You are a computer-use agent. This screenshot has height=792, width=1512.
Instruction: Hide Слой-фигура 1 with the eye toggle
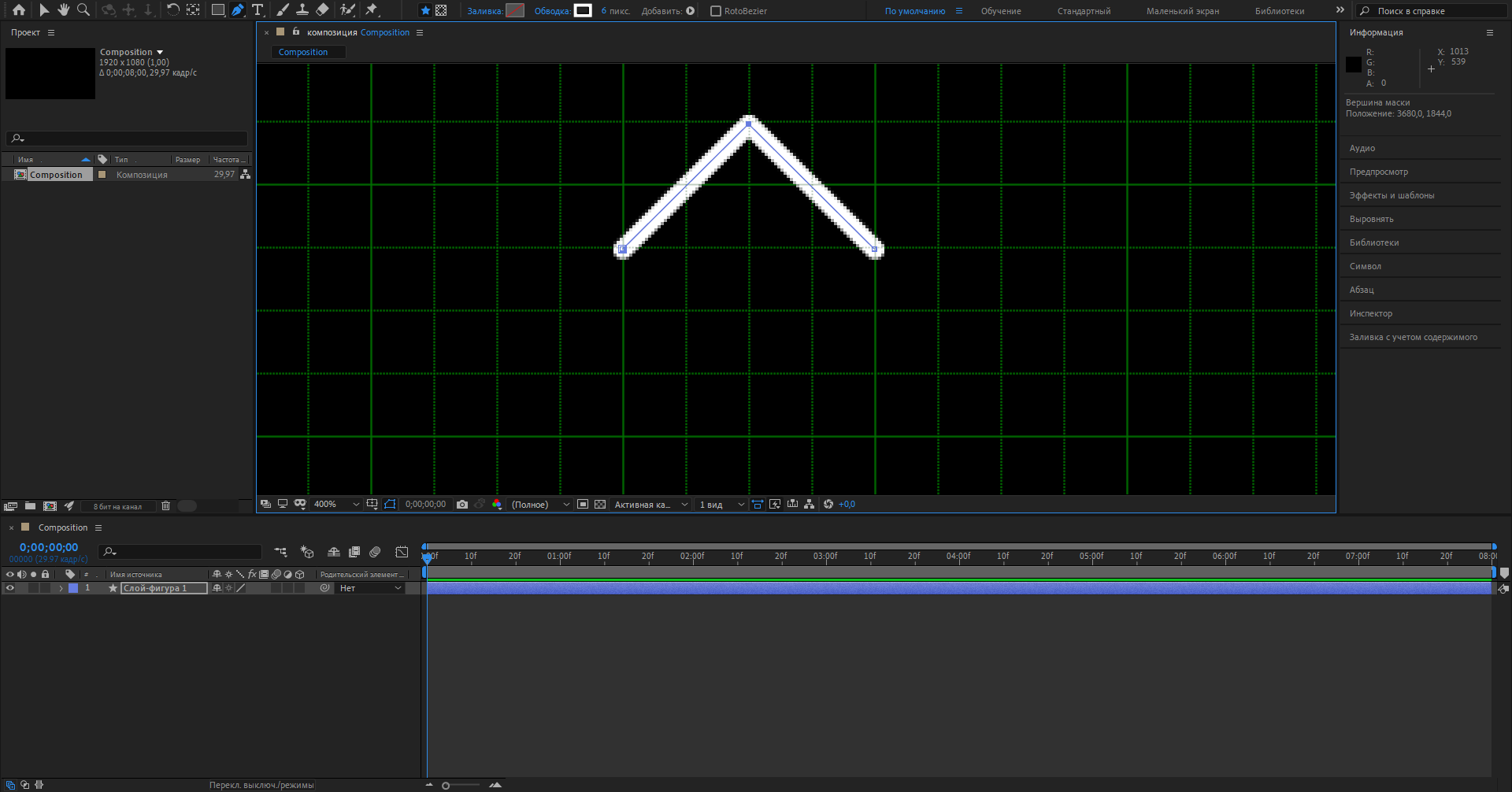click(x=10, y=588)
